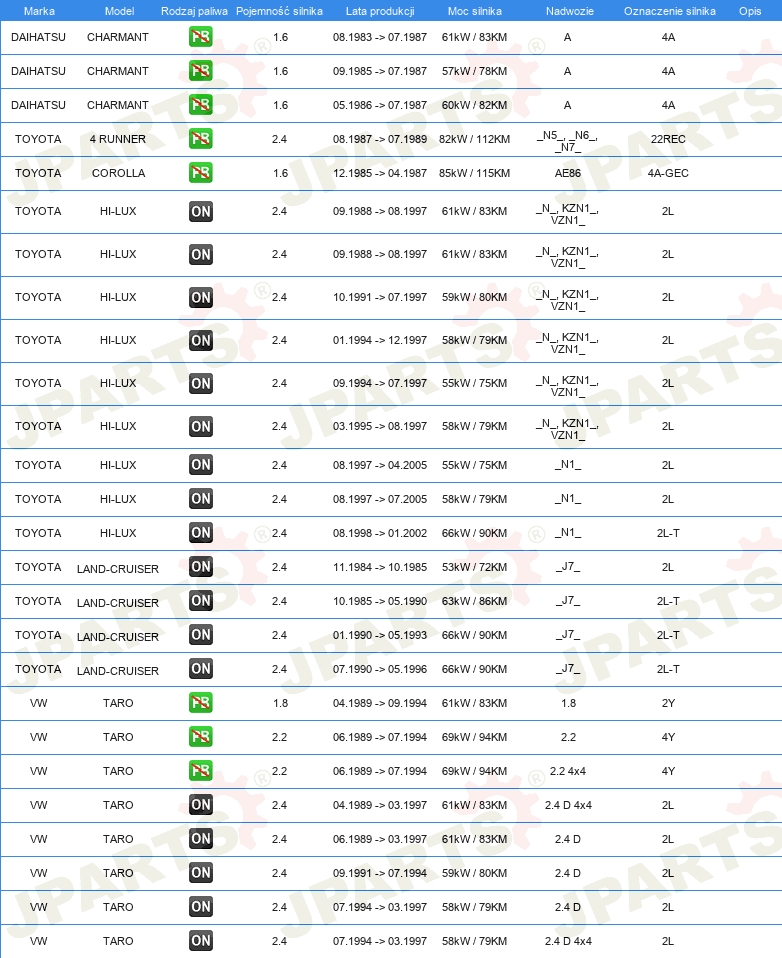
Task: Click the Nadwozie column header
Action: [x=569, y=11]
